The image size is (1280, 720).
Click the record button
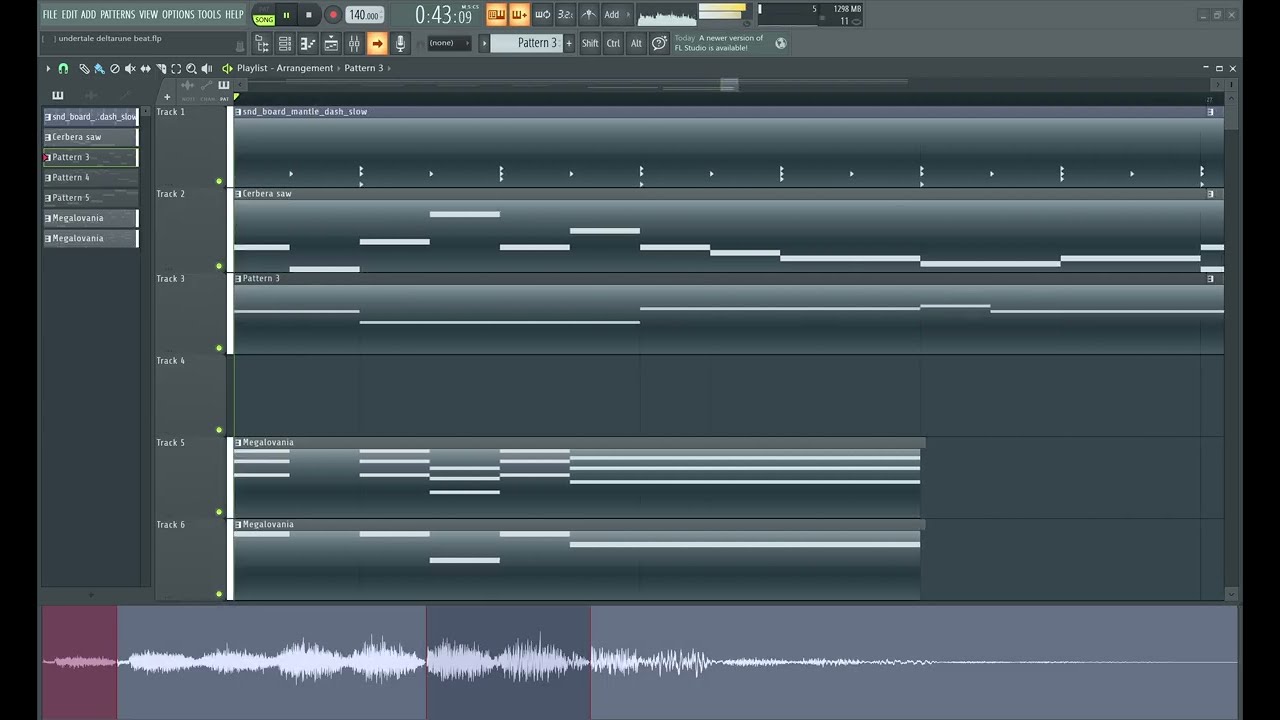333,15
